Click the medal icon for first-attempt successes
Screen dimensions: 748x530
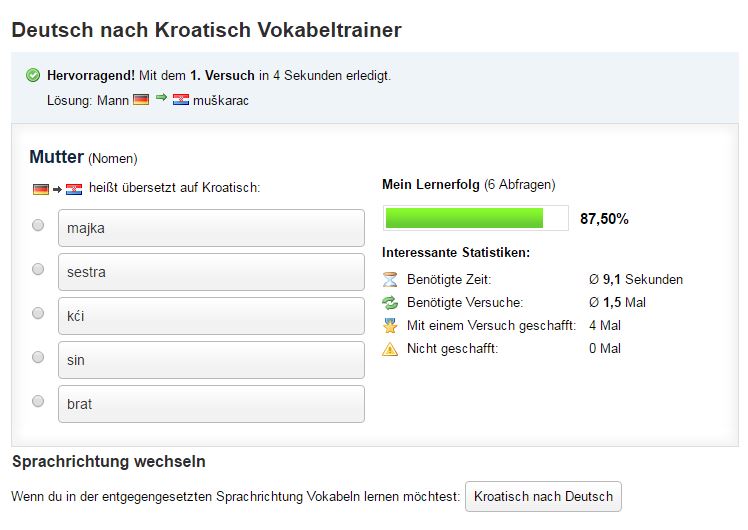(390, 326)
